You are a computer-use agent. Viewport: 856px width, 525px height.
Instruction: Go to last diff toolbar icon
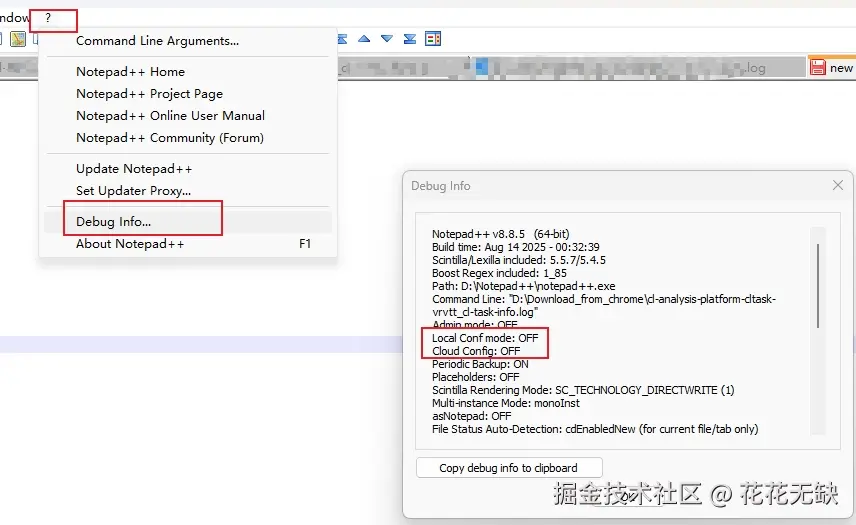point(409,39)
